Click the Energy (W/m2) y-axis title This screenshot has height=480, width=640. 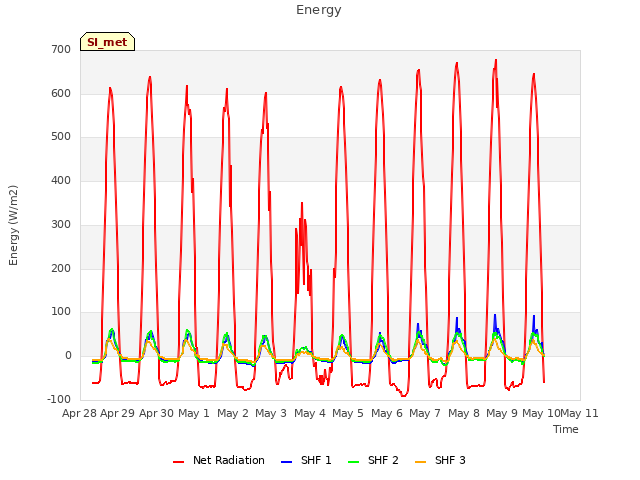13,225
